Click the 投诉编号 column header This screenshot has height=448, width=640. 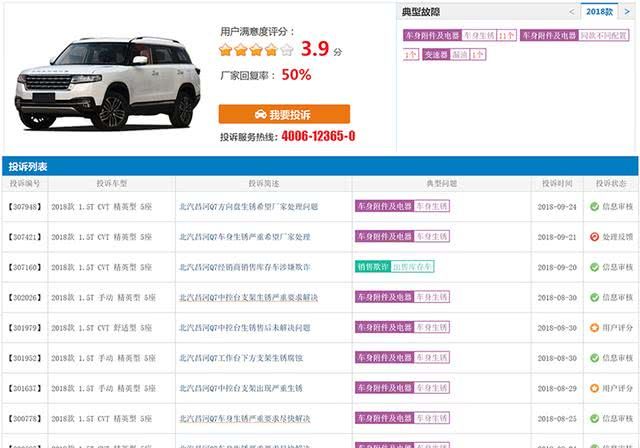coord(25,184)
